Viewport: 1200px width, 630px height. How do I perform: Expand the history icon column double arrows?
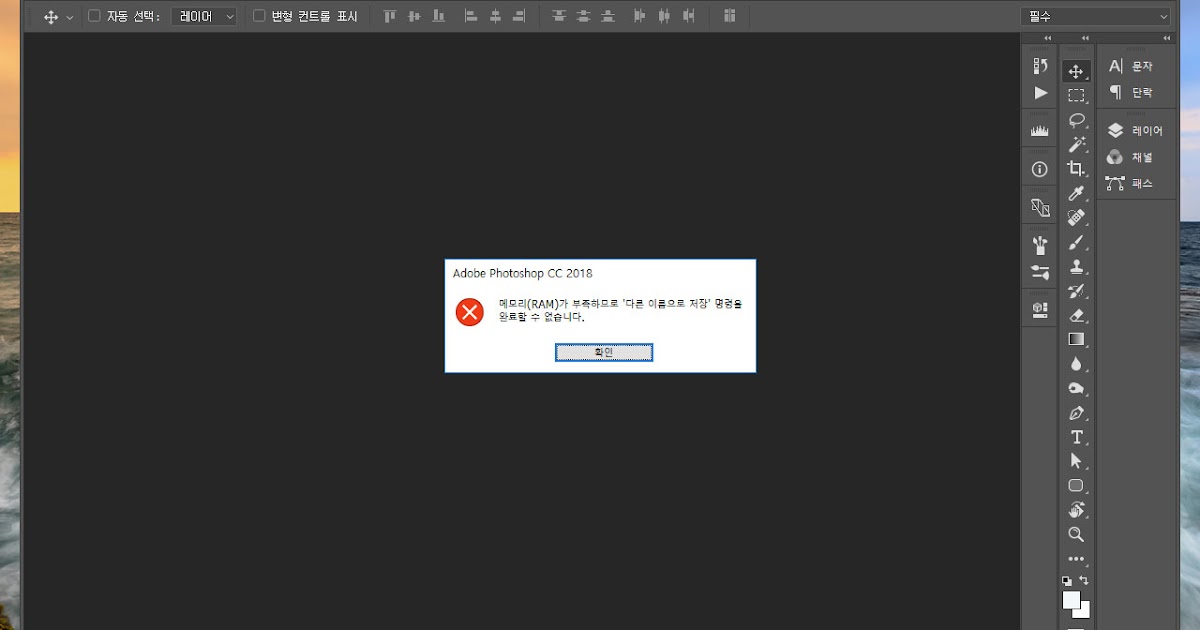pos(1047,38)
